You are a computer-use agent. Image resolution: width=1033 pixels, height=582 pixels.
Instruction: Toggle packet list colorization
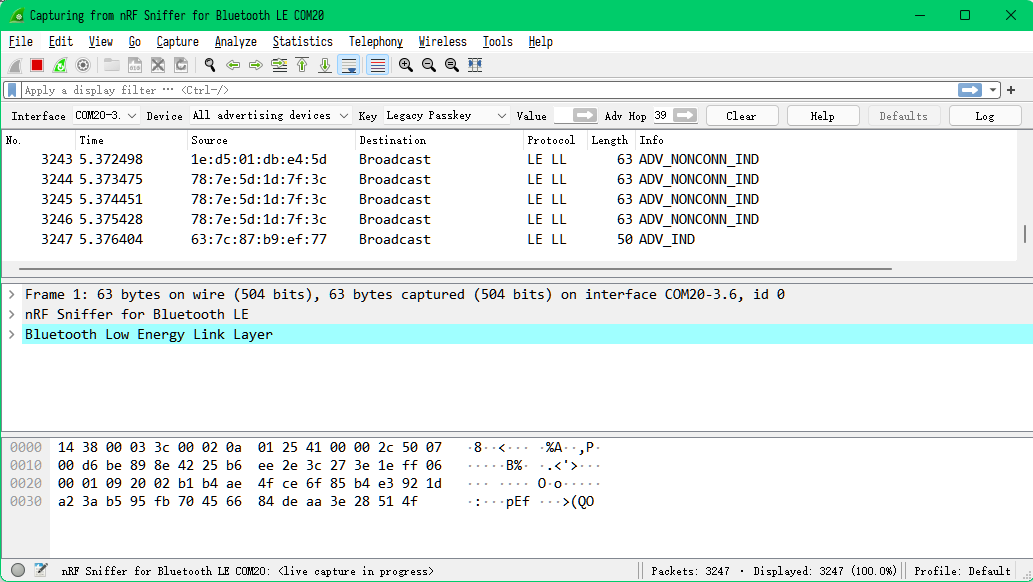click(x=375, y=64)
